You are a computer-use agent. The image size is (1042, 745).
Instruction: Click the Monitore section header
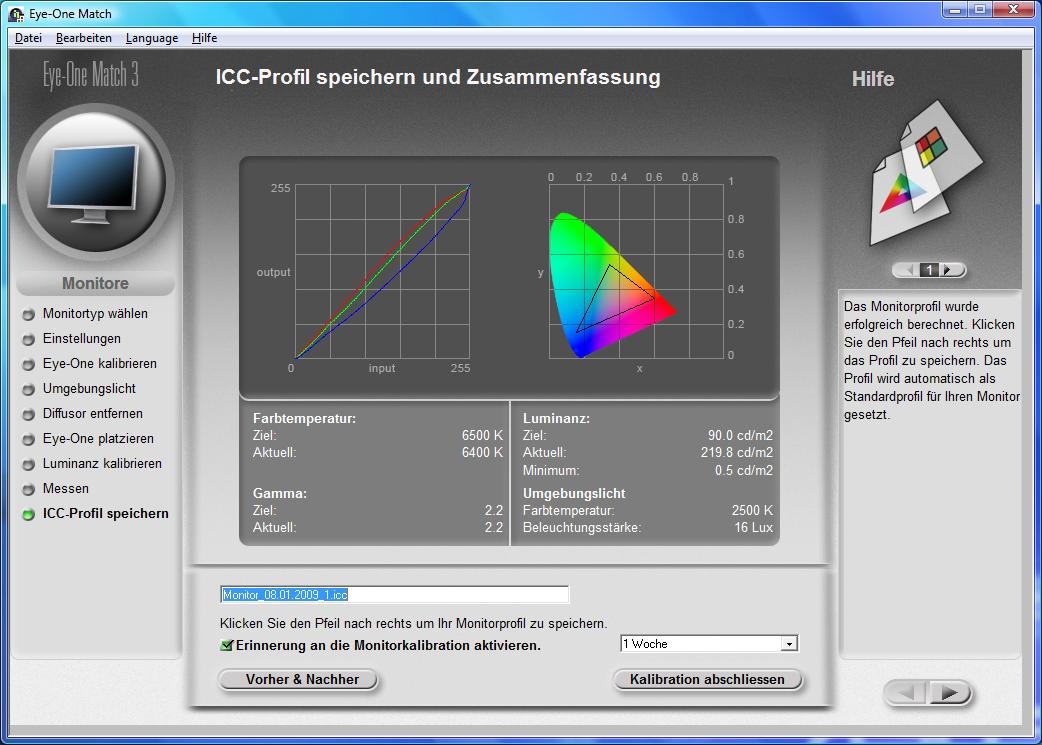(x=95, y=283)
